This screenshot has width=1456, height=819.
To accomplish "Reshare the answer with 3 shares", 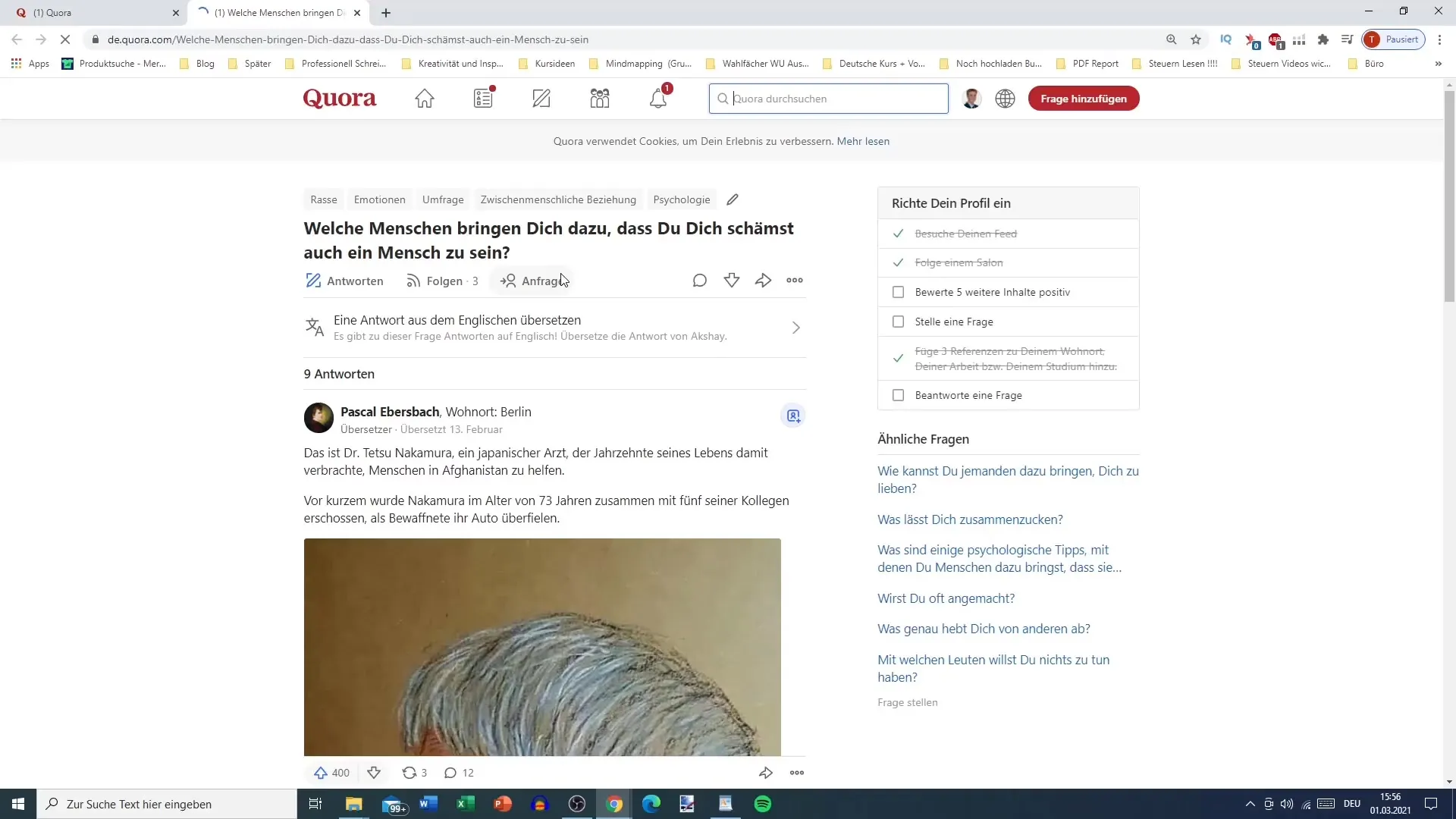I will [414, 773].
